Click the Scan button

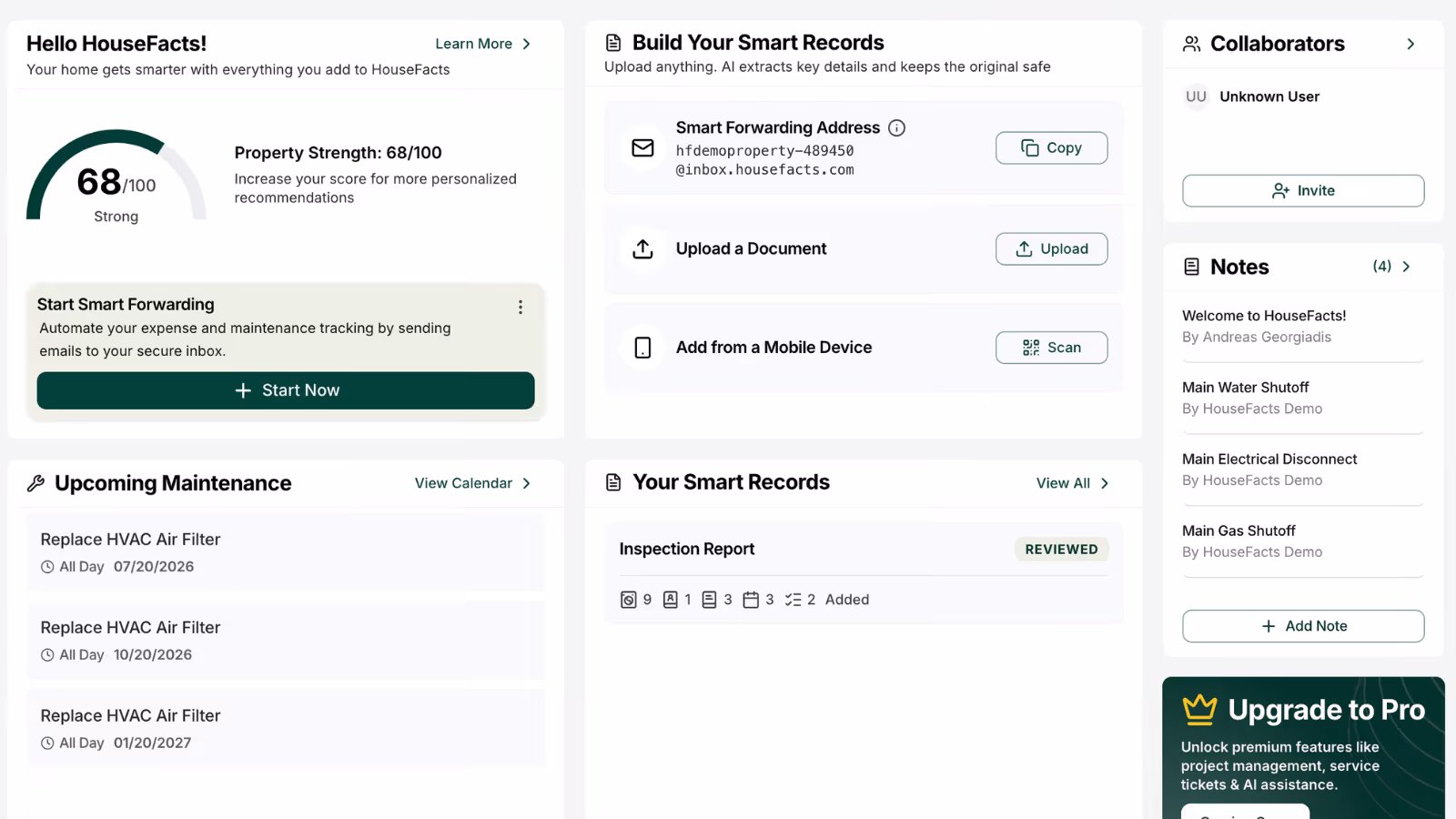(1051, 348)
